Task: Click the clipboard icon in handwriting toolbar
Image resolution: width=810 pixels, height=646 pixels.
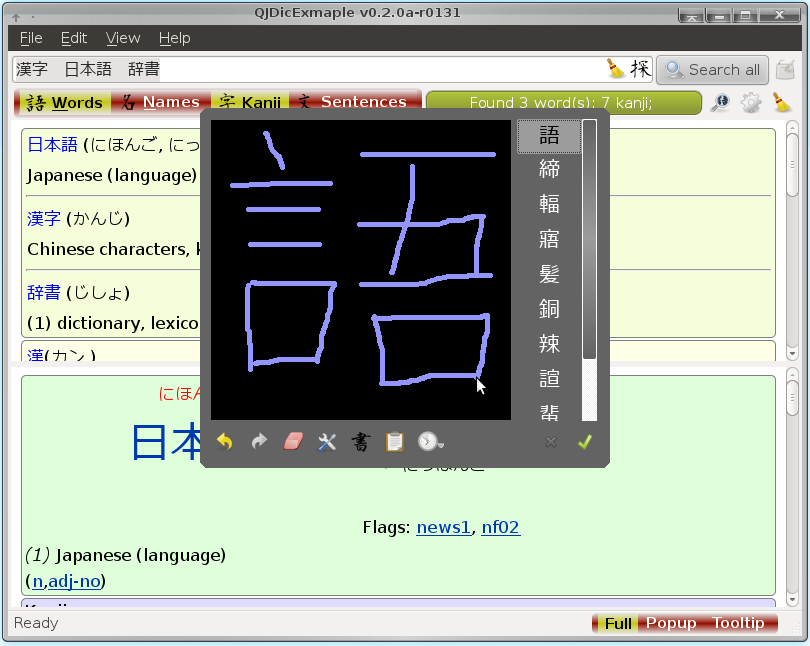Action: 395,442
